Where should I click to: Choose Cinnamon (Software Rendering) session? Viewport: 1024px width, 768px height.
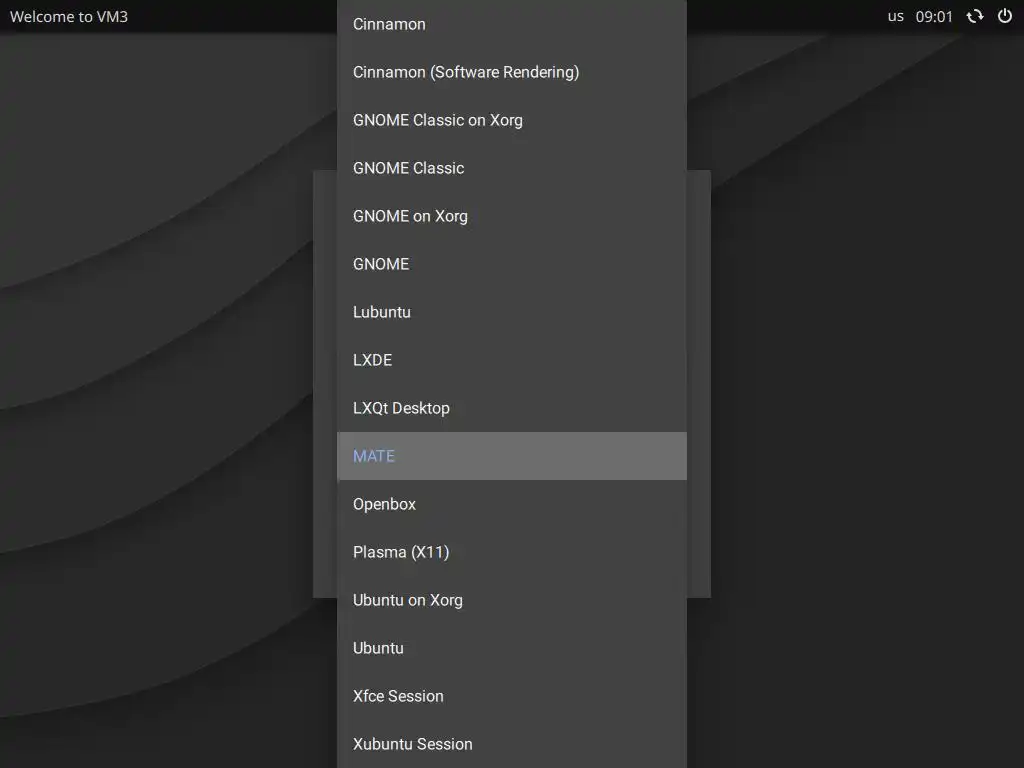coord(511,72)
